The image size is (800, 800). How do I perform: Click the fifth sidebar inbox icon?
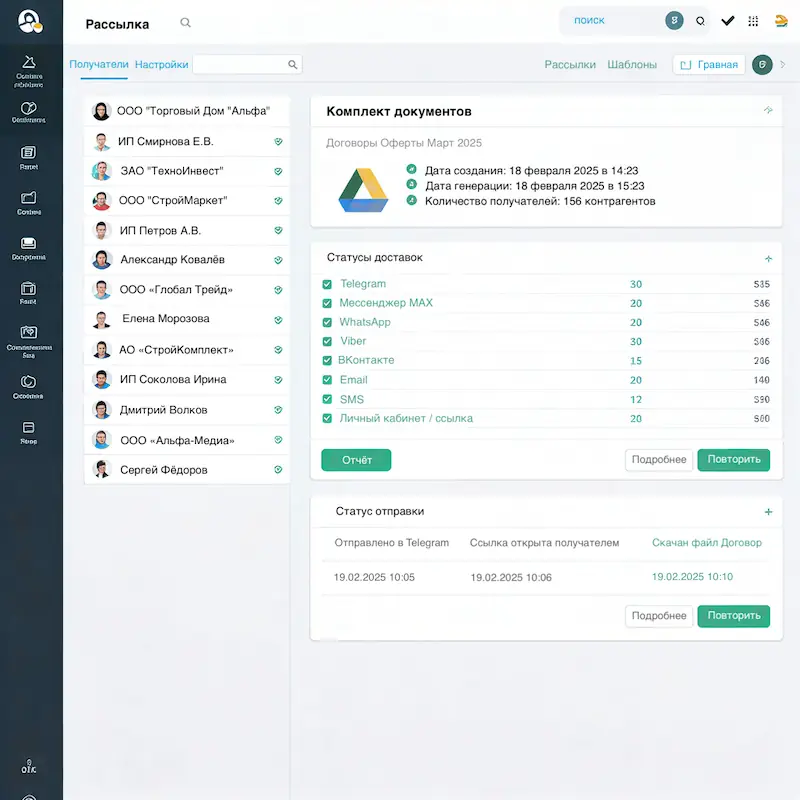[29, 243]
